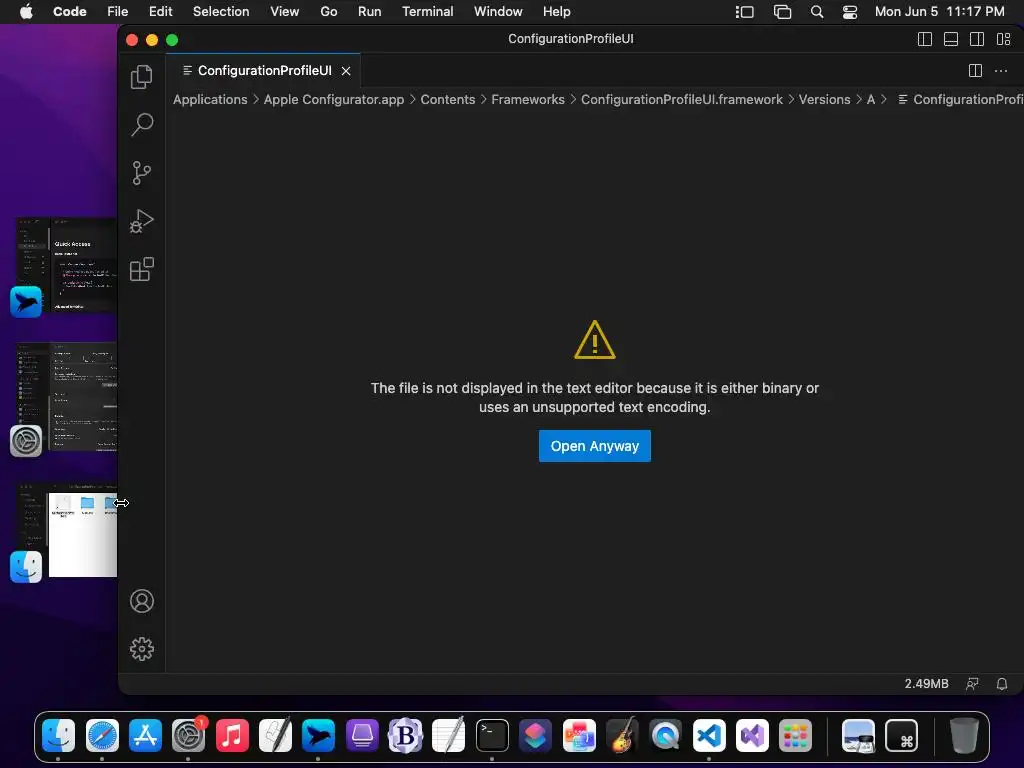Open notifications bell in status bar
Screen dimensions: 1024x768
(x=1002, y=684)
